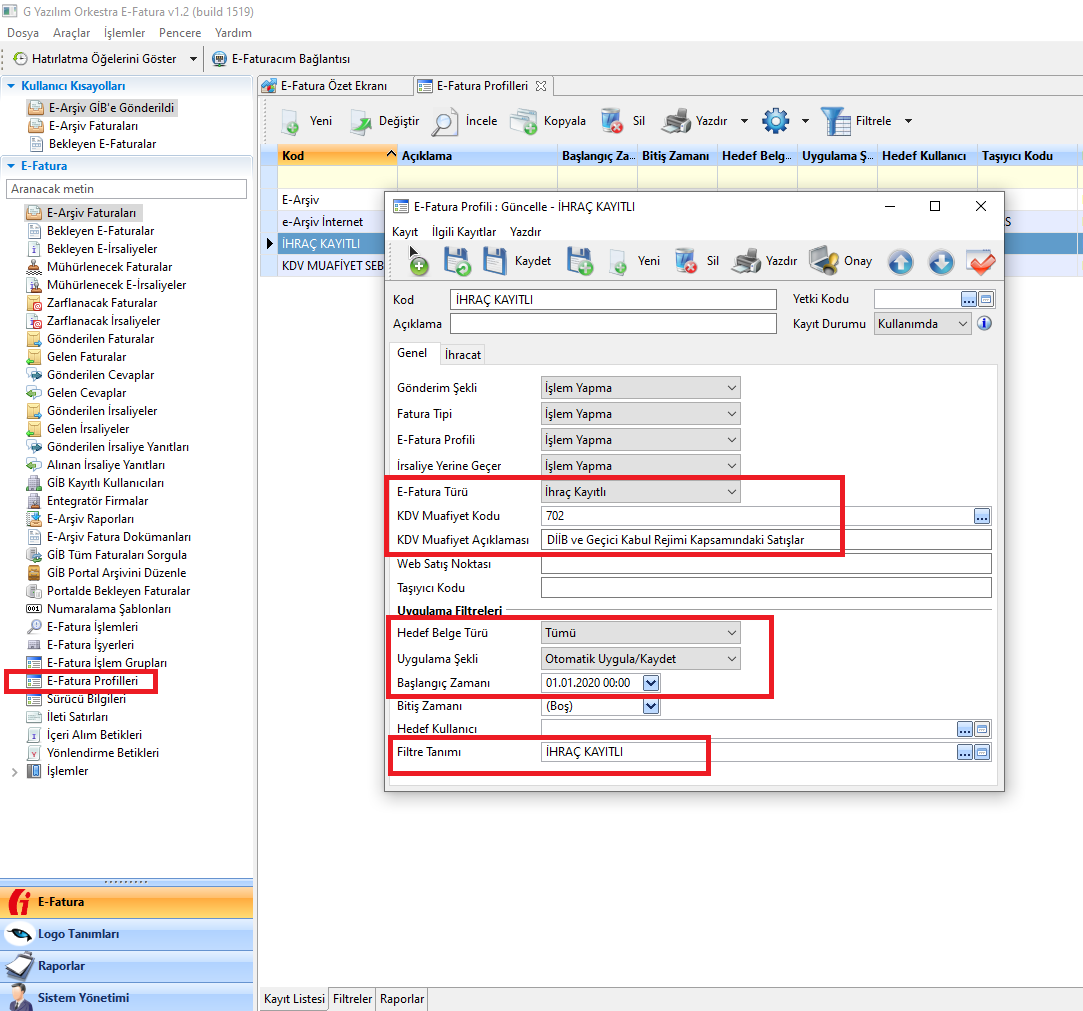Click Kopyala icon in main toolbar
This screenshot has width=1083, height=1011.
(524, 121)
